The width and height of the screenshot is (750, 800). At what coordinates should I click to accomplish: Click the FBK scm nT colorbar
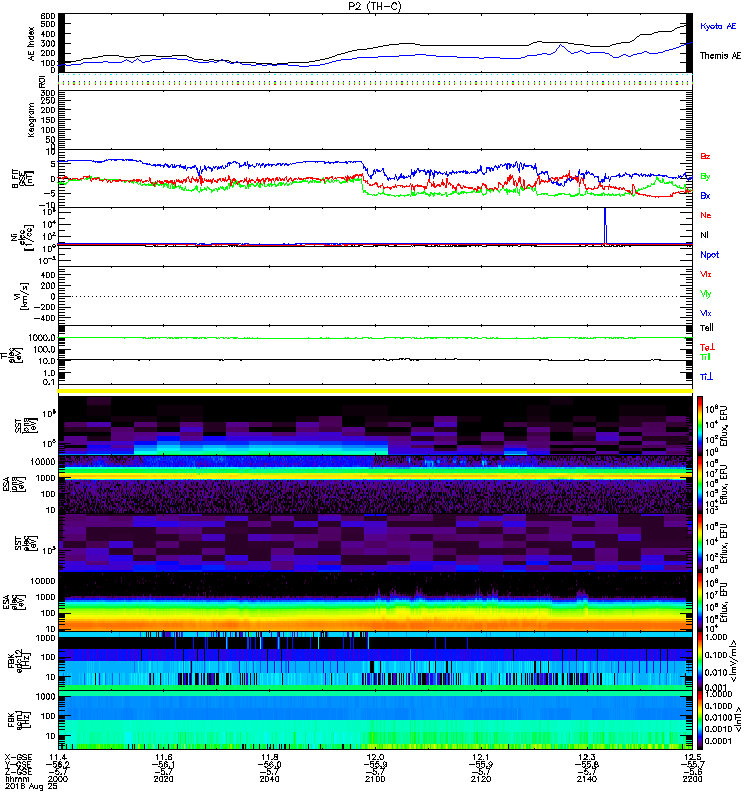pos(699,720)
